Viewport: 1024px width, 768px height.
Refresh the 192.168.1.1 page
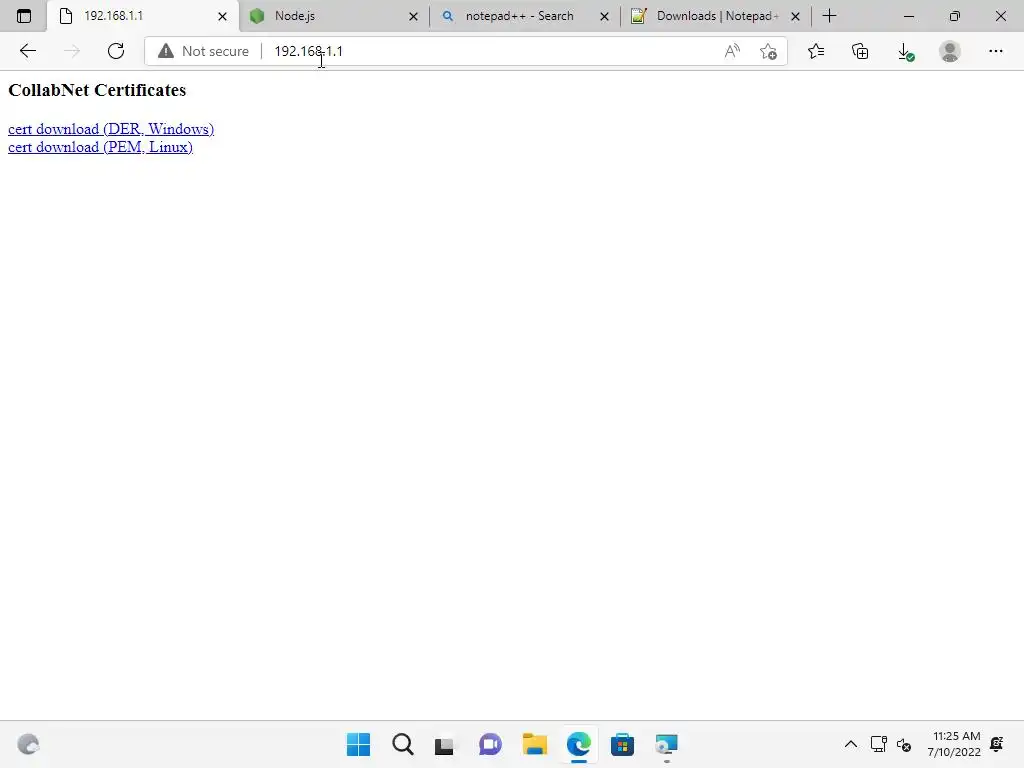click(x=116, y=51)
